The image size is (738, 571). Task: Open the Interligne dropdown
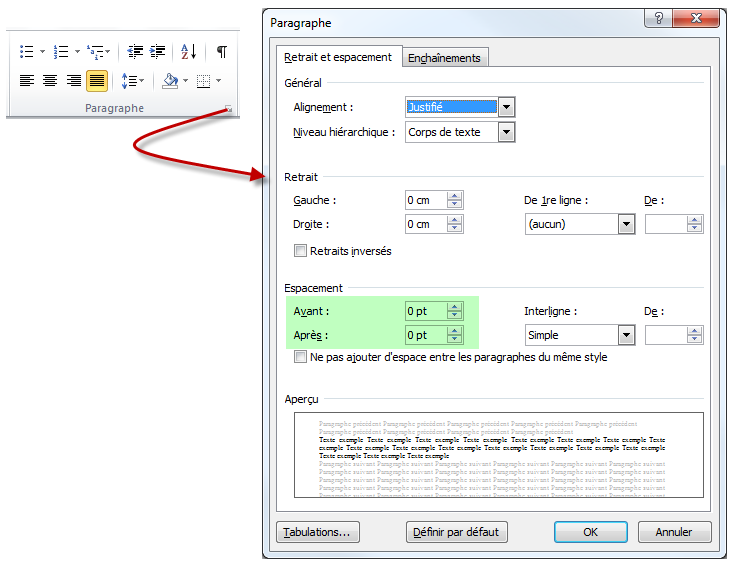click(626, 336)
